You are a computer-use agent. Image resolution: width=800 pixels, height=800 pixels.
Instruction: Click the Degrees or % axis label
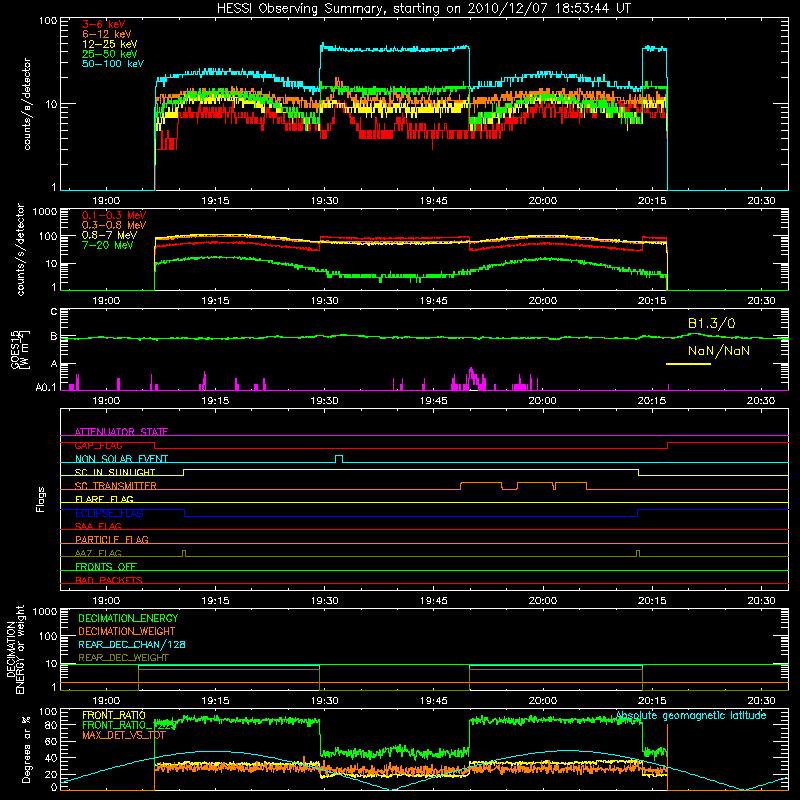pos(26,749)
